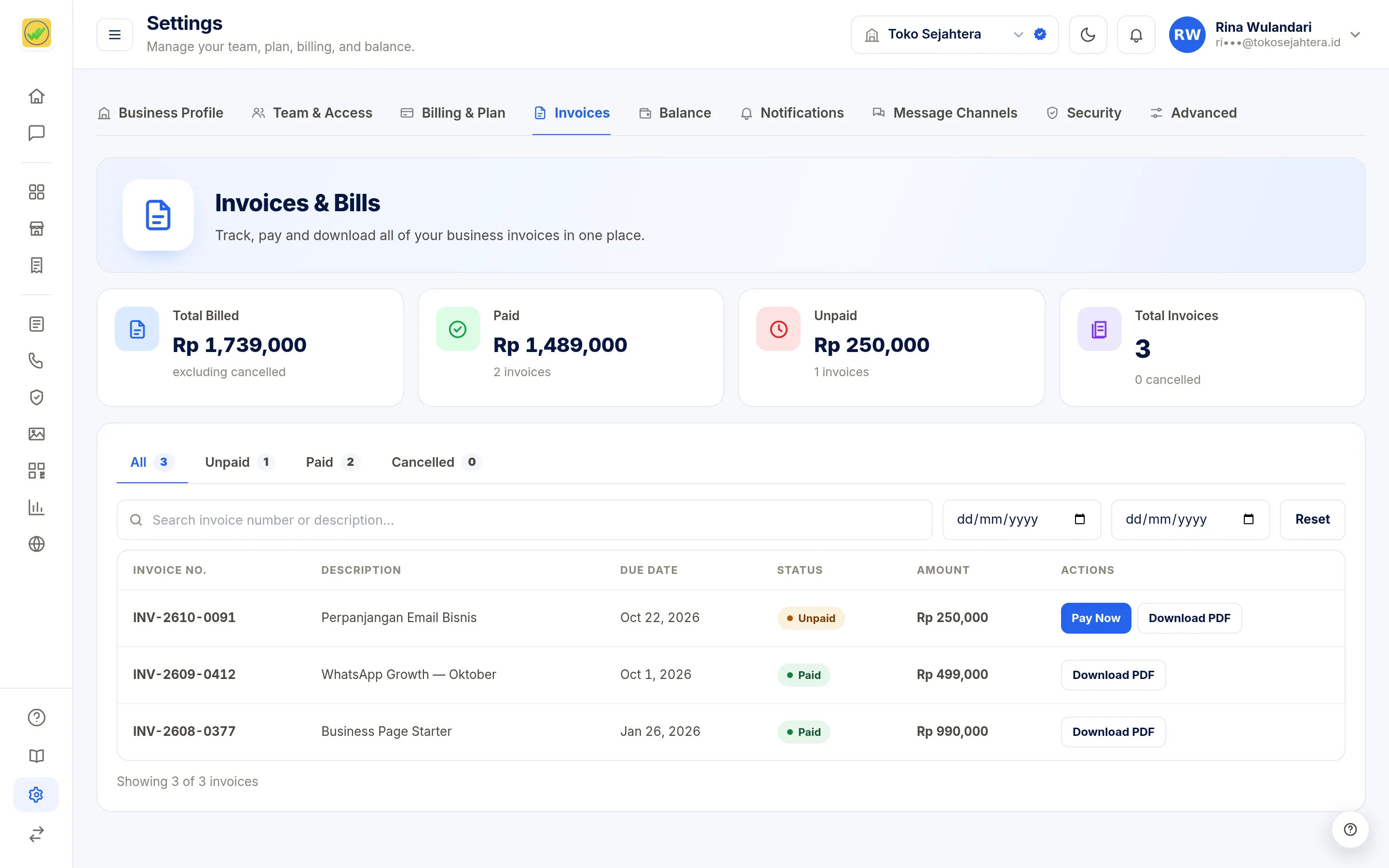Click the first dd/mm/yyyy date field
Viewport: 1389px width, 868px height.
click(x=1021, y=519)
